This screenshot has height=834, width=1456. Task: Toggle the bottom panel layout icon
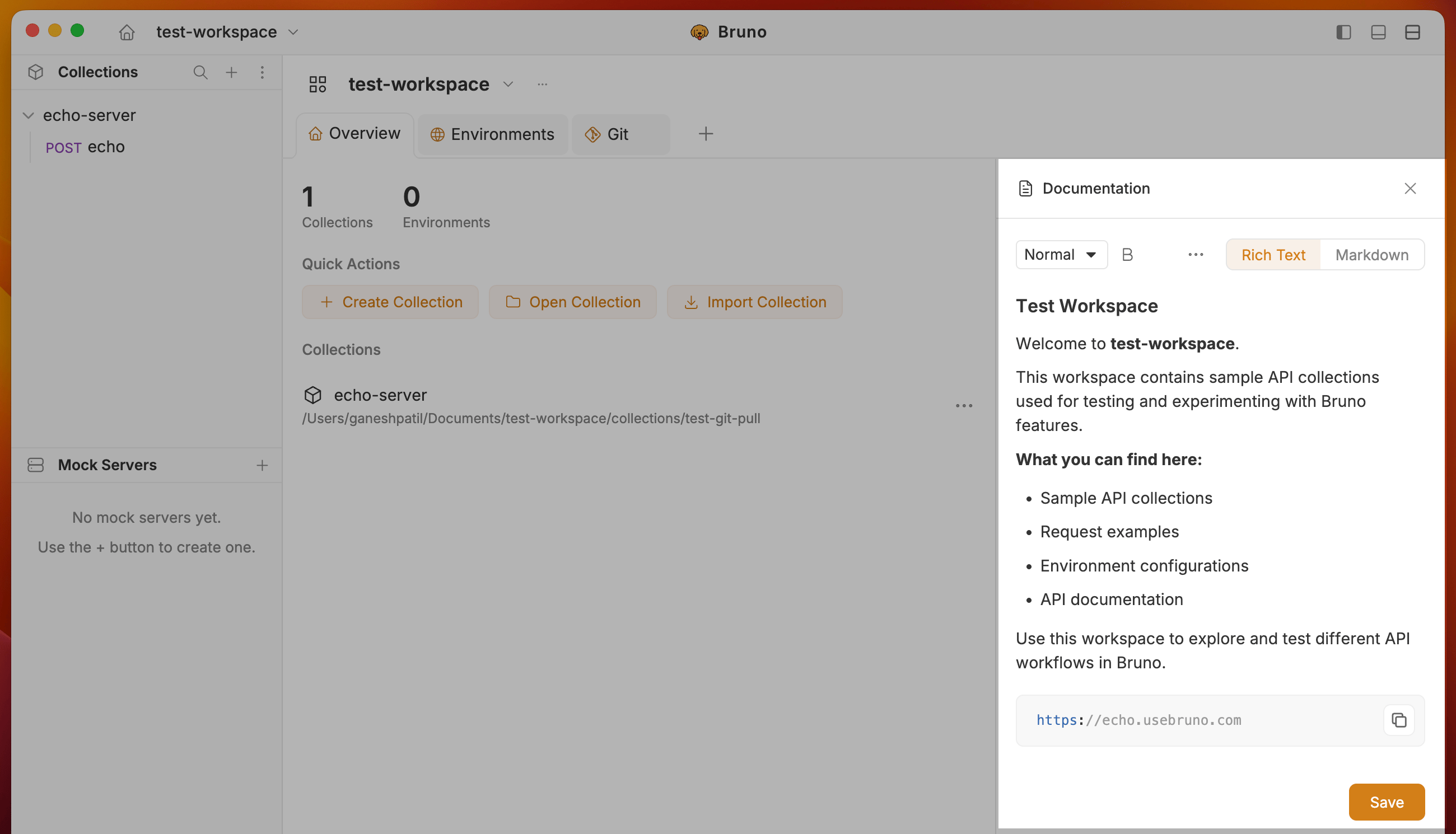[1378, 32]
